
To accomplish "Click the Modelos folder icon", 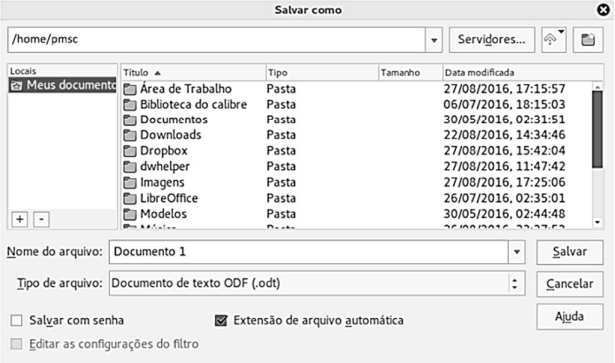I will tap(130, 214).
